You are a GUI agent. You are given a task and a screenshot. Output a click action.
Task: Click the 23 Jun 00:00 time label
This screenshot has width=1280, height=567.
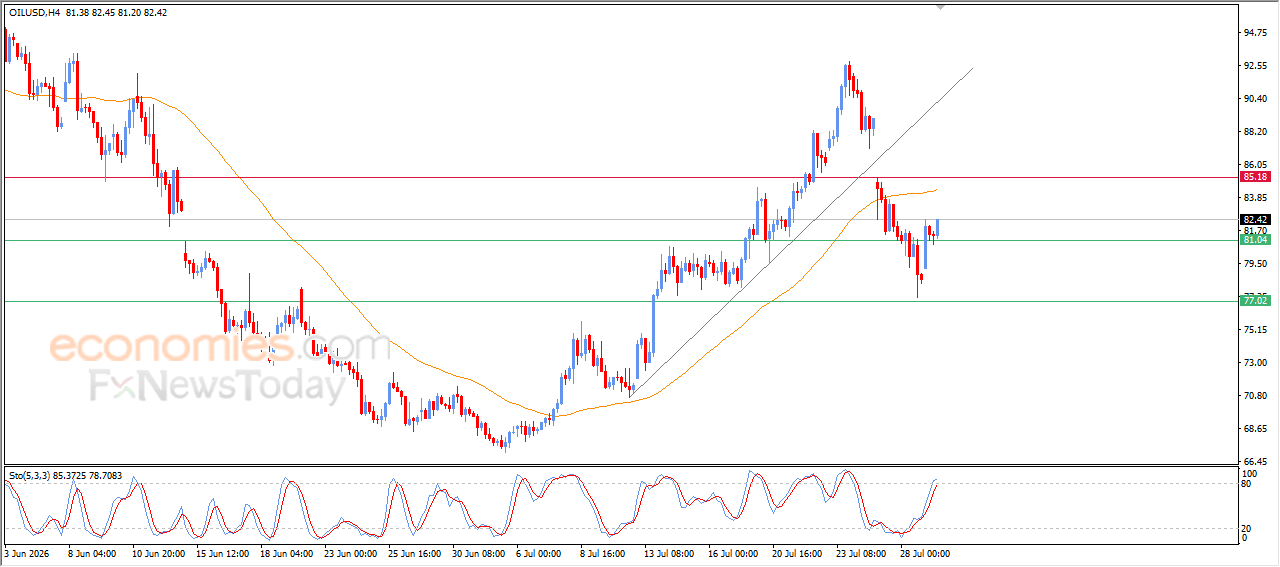coord(350,552)
